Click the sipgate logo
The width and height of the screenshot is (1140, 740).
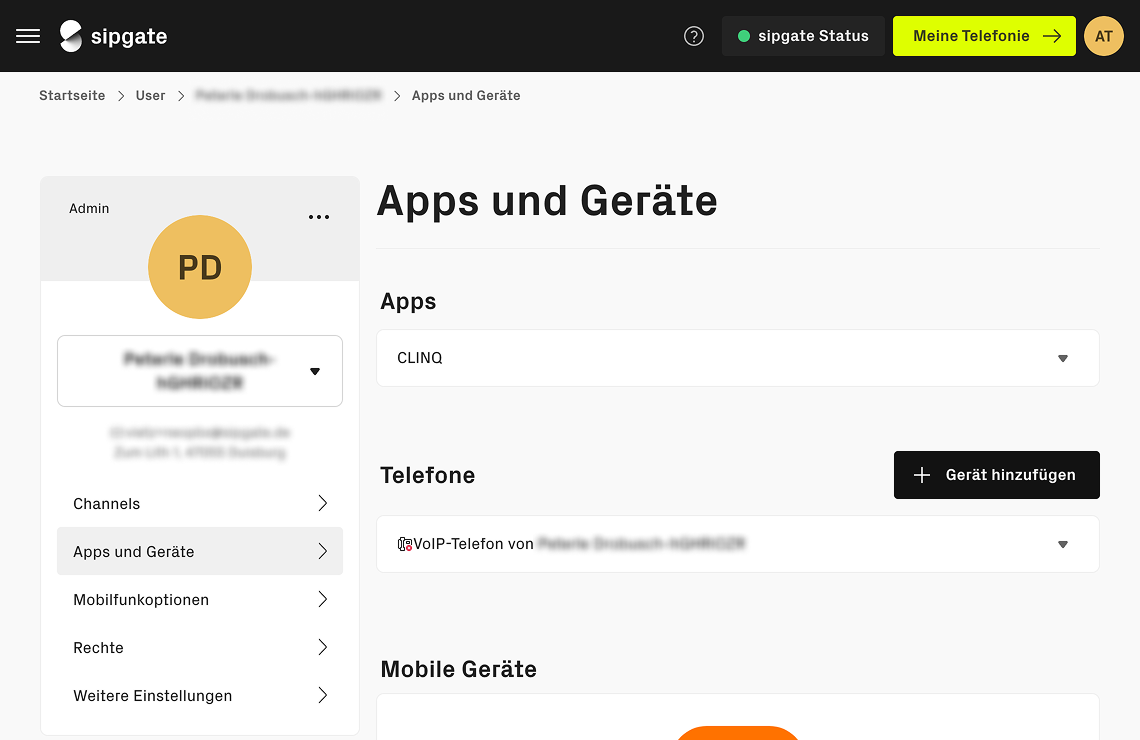pyautogui.click(x=113, y=36)
